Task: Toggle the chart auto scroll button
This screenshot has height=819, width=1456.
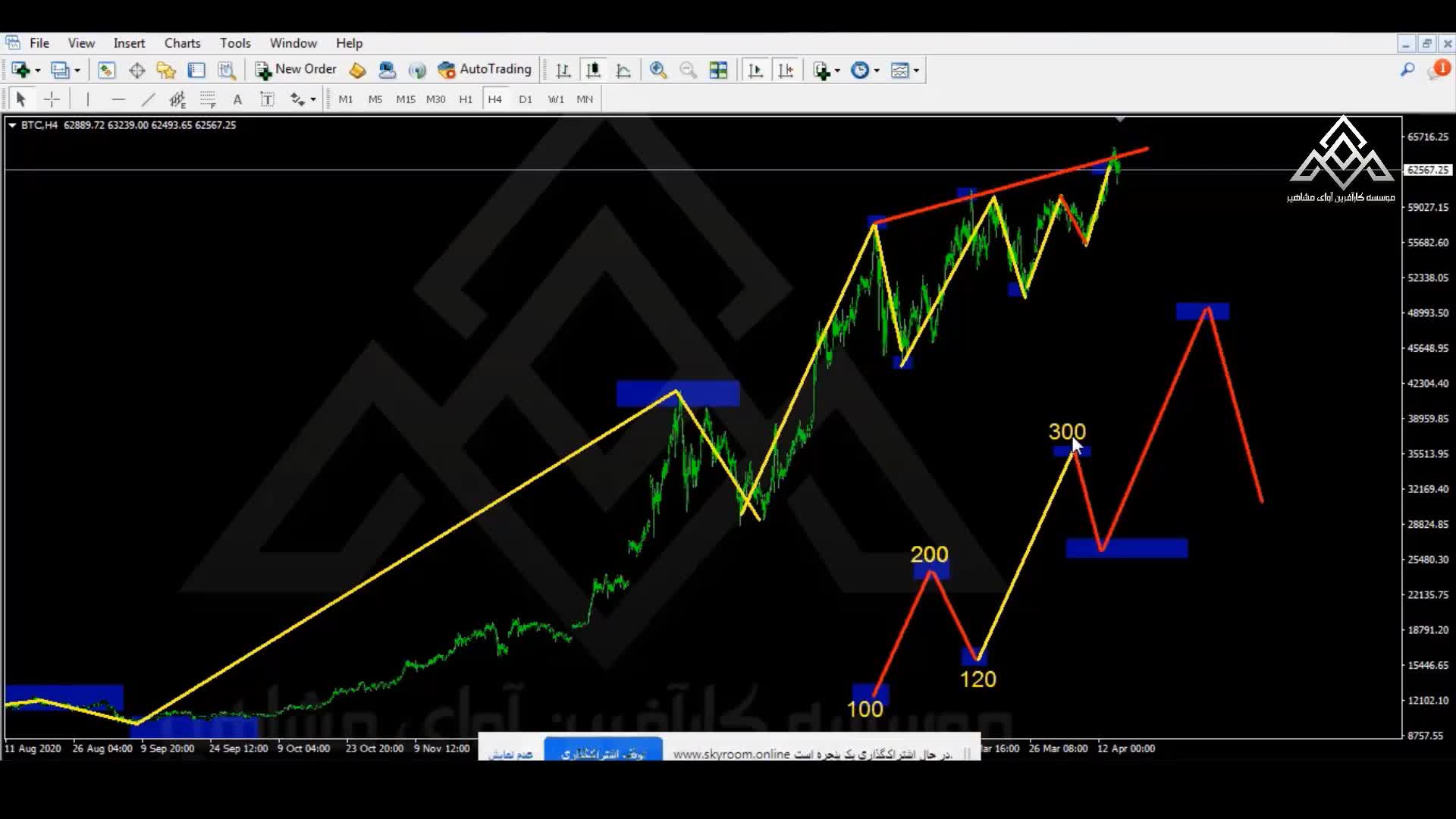Action: (x=755, y=71)
